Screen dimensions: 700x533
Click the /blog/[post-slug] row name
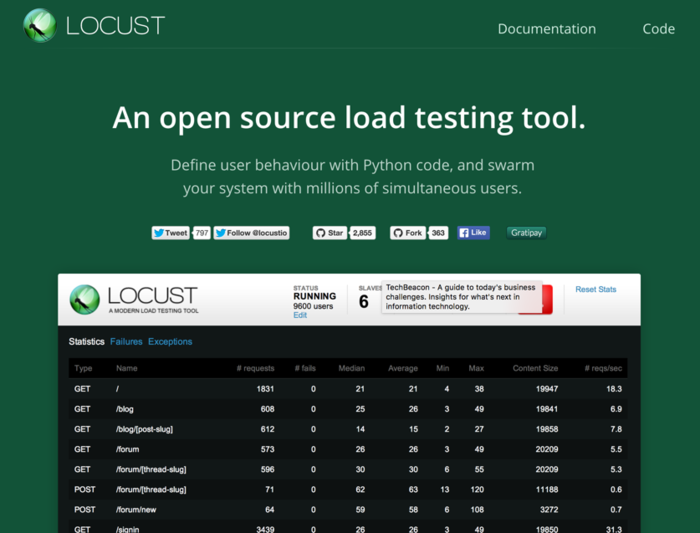point(144,429)
